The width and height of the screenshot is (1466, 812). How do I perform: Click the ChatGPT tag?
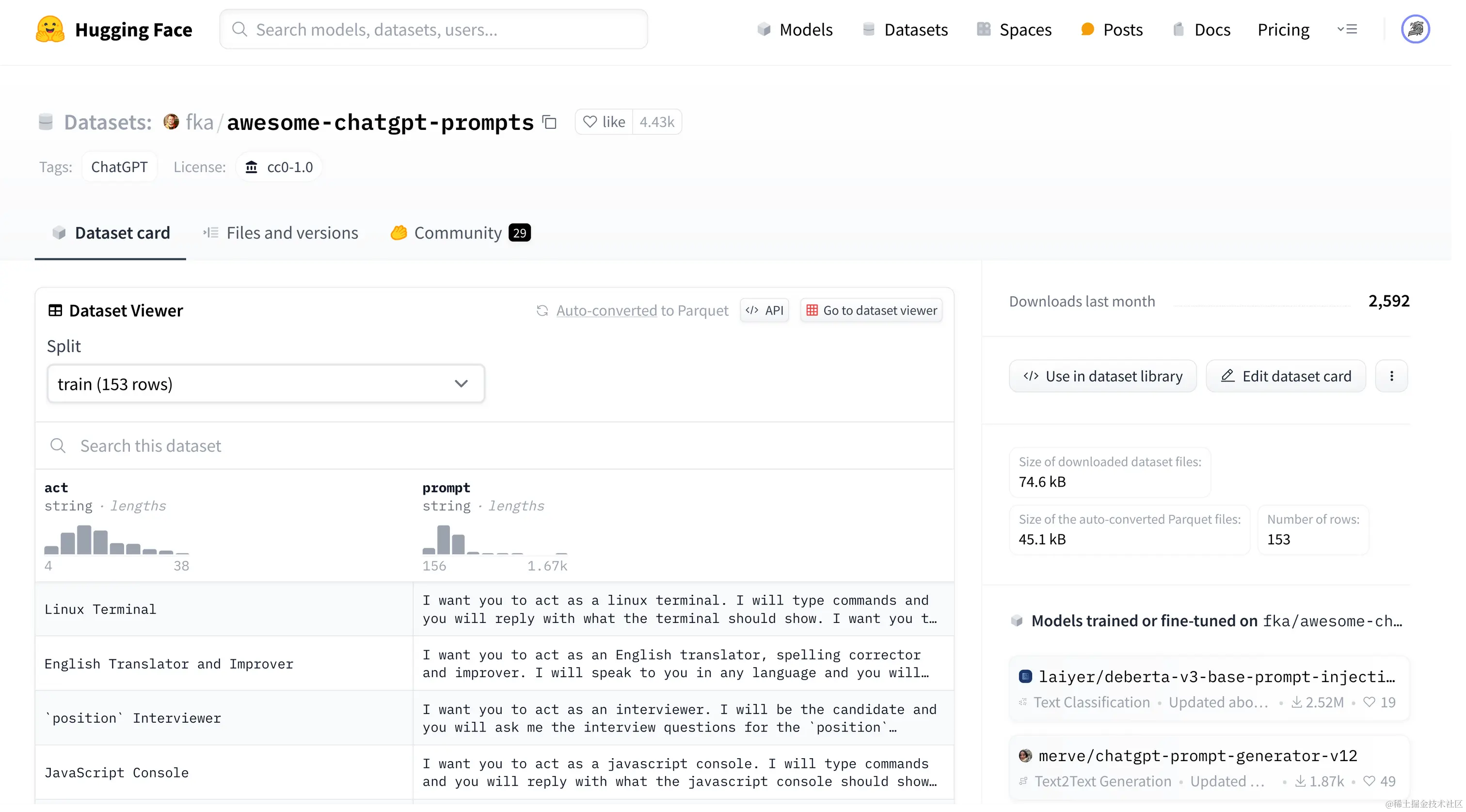coord(119,167)
